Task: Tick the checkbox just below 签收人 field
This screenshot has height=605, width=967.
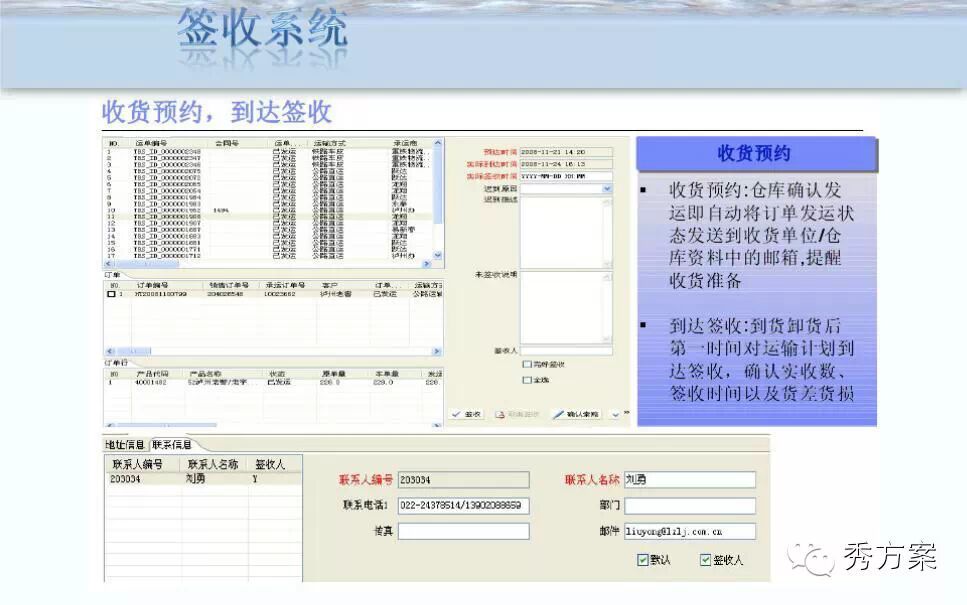Action: click(x=527, y=364)
